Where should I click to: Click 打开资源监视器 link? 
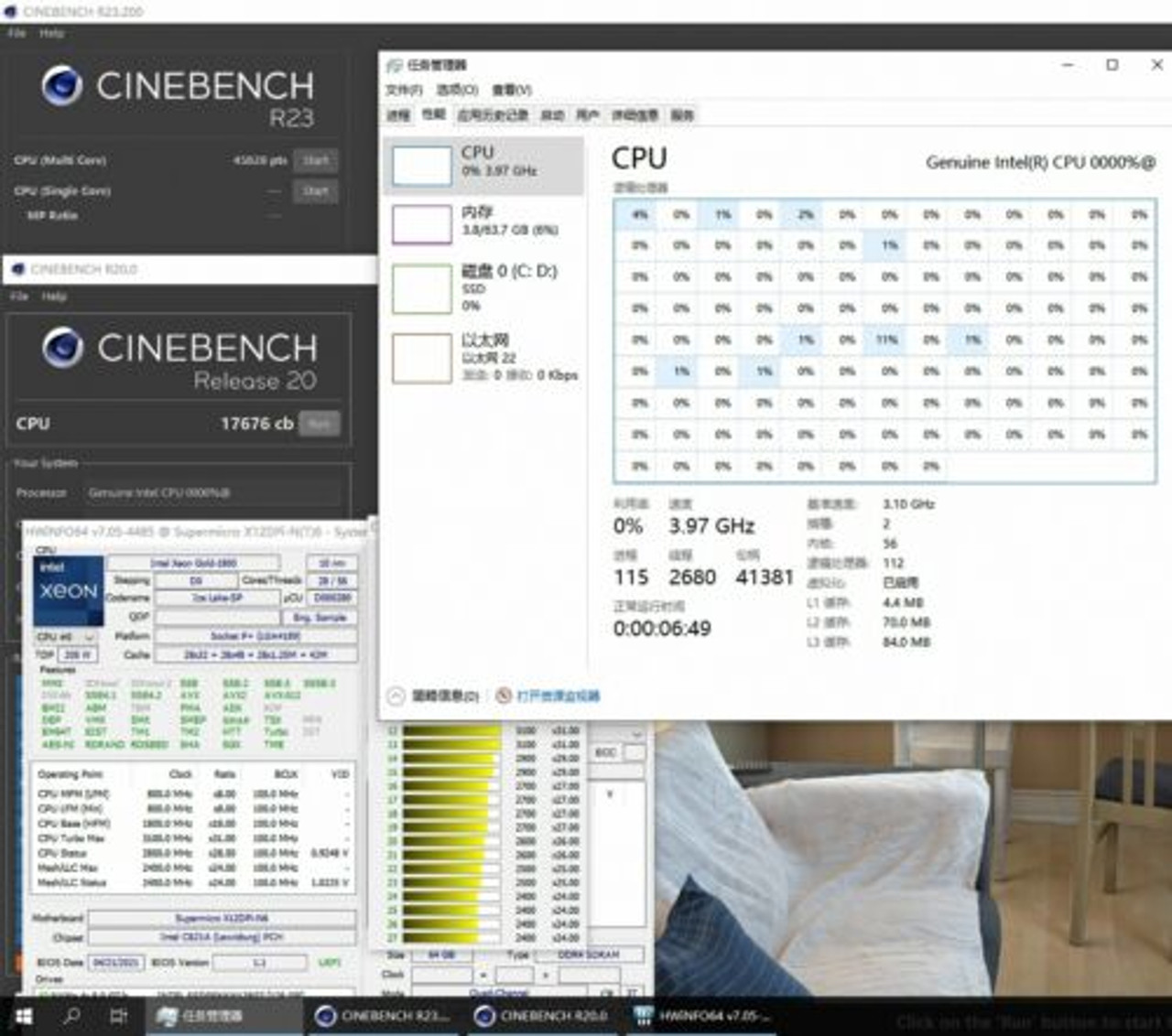pos(558,696)
